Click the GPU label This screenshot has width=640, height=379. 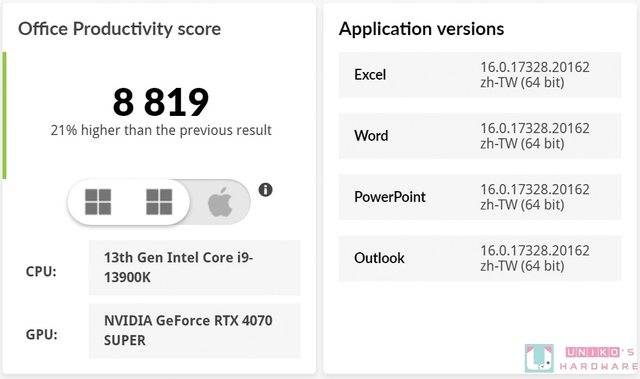[41, 335]
